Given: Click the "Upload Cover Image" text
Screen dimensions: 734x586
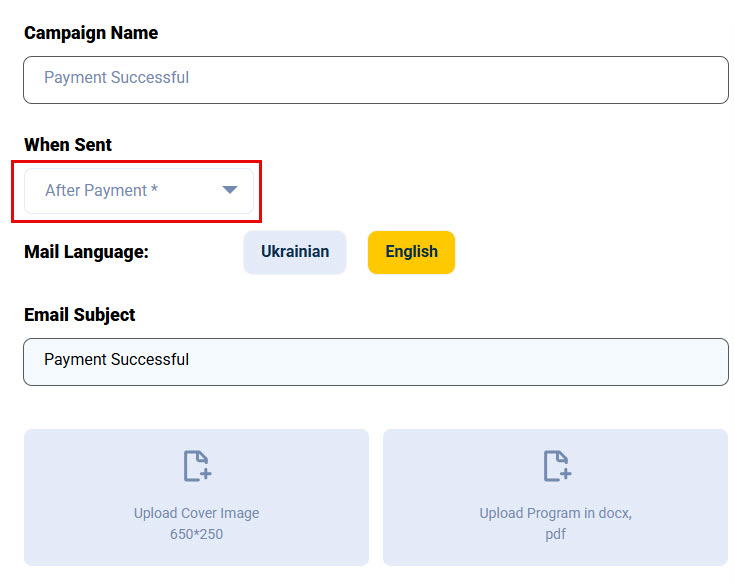Looking at the screenshot, I should click(x=196, y=513).
